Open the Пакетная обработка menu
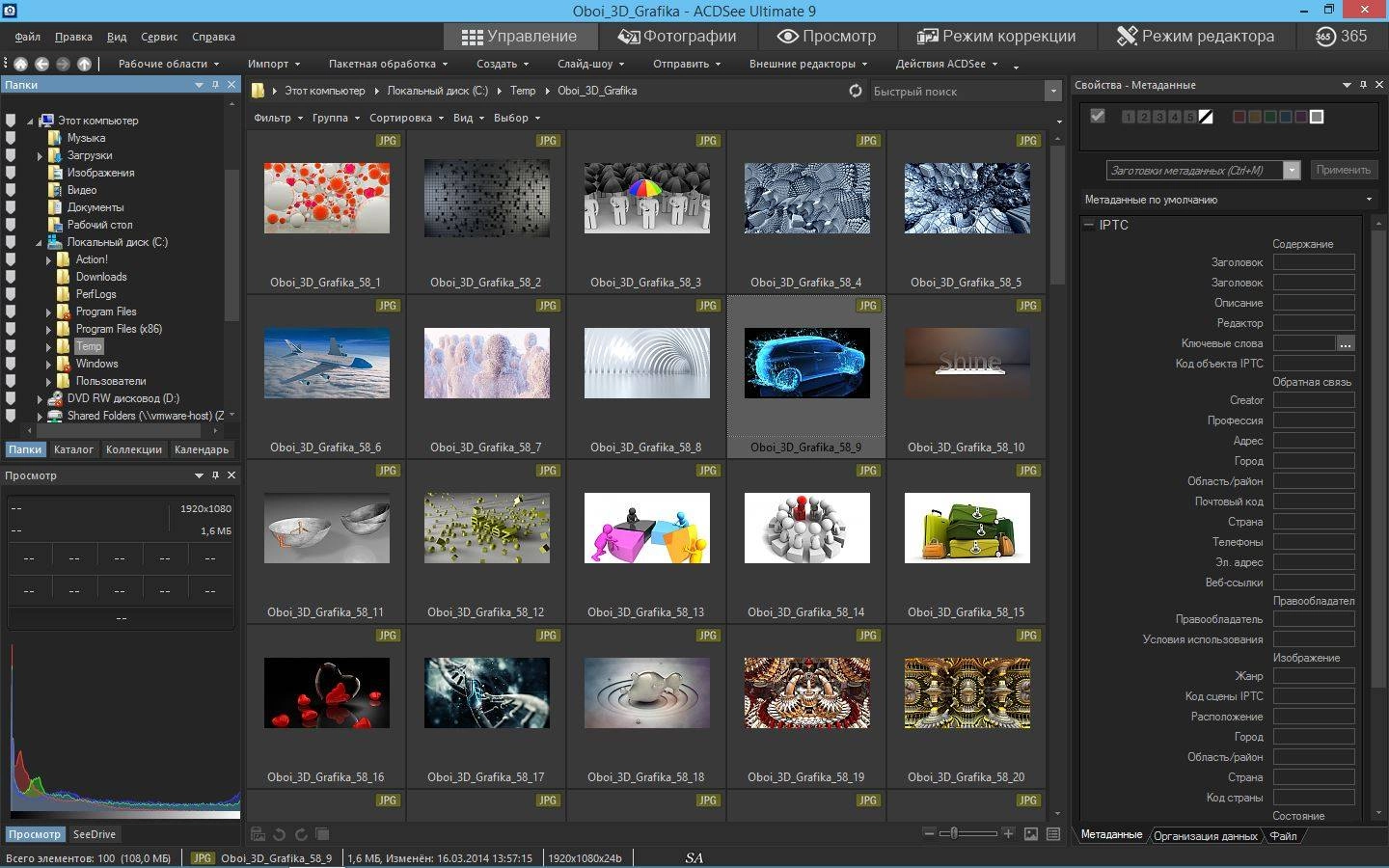1389x868 pixels. click(x=388, y=64)
